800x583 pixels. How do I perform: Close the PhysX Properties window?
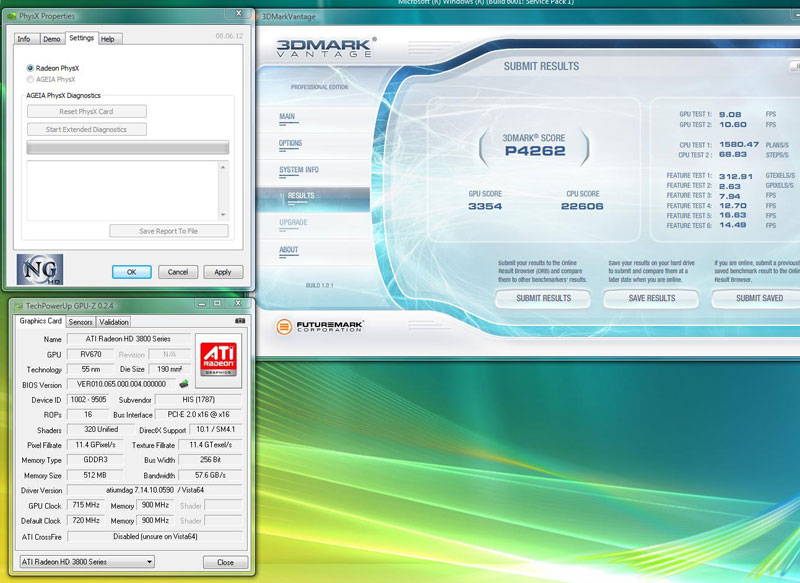[239, 13]
